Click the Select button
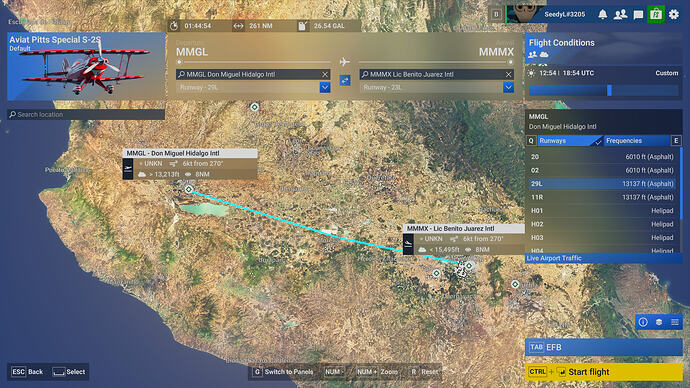The image size is (690, 388). 69,372
